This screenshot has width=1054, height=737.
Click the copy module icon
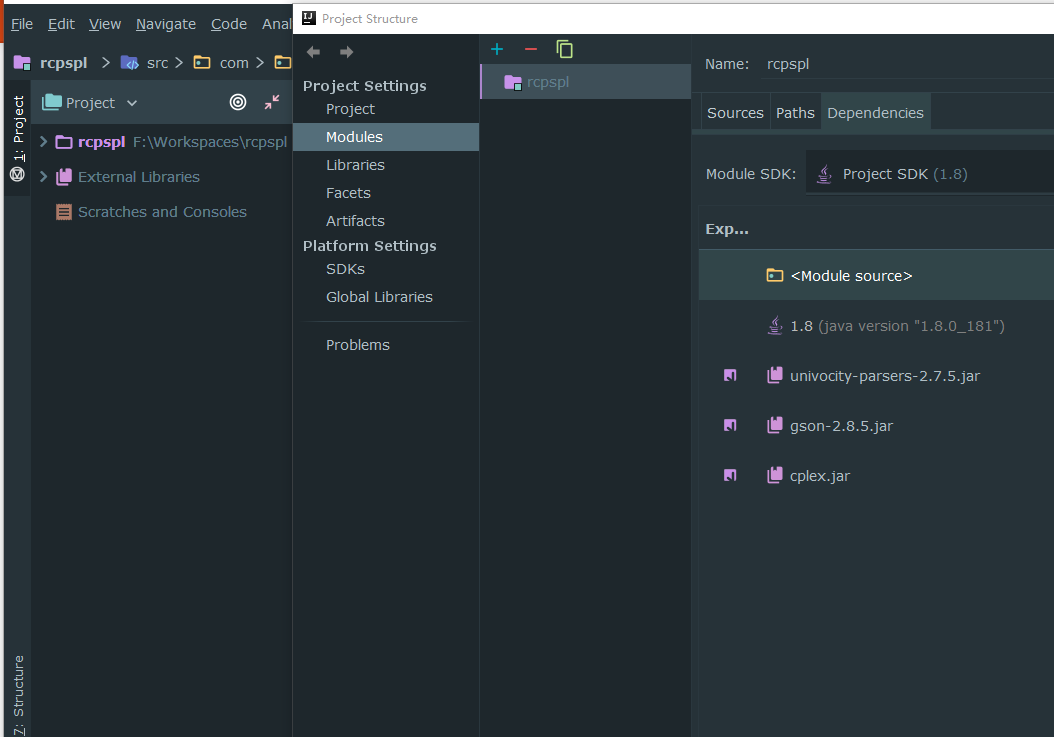point(565,48)
